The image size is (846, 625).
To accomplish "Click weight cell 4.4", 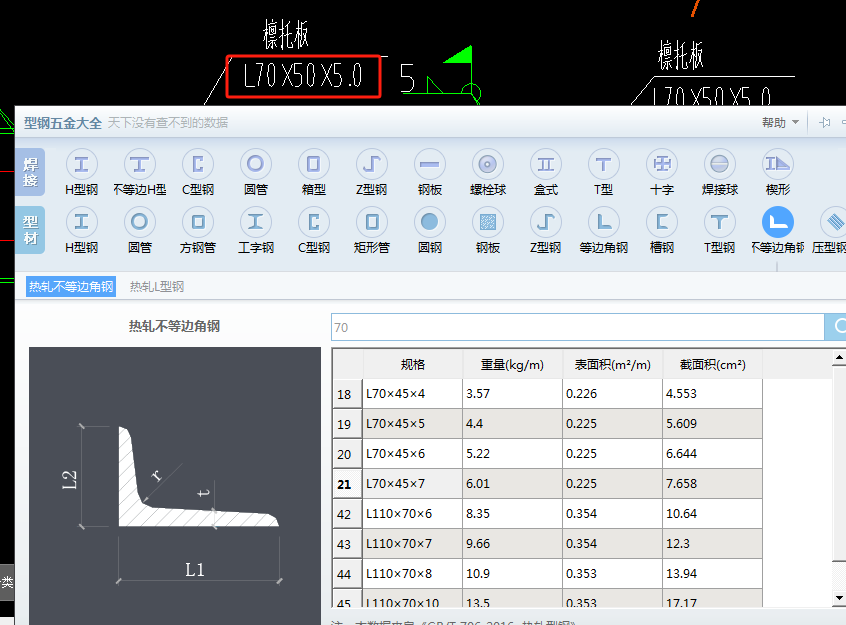I will point(512,424).
